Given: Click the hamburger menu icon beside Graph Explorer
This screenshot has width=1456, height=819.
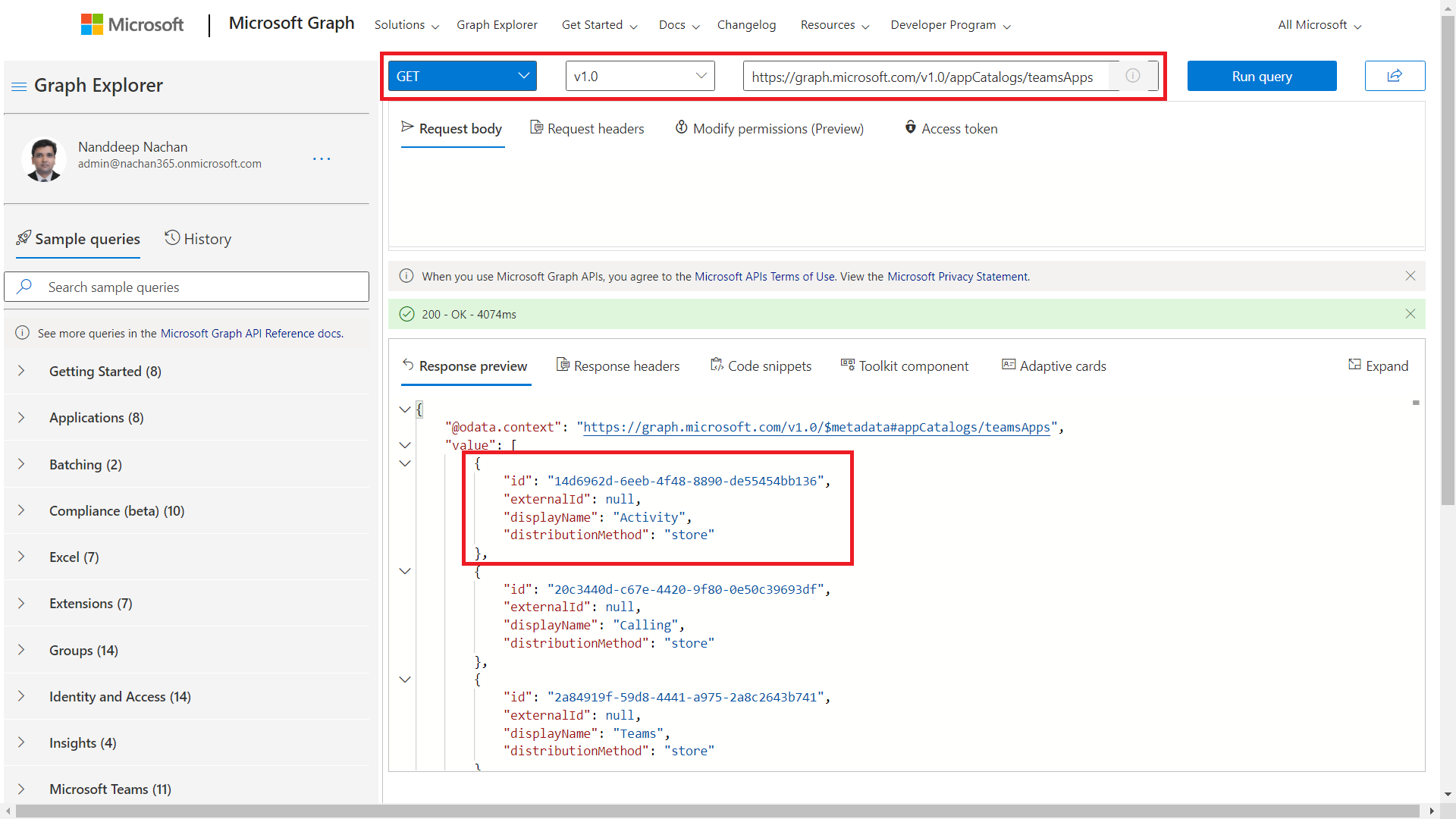Looking at the screenshot, I should pyautogui.click(x=19, y=86).
